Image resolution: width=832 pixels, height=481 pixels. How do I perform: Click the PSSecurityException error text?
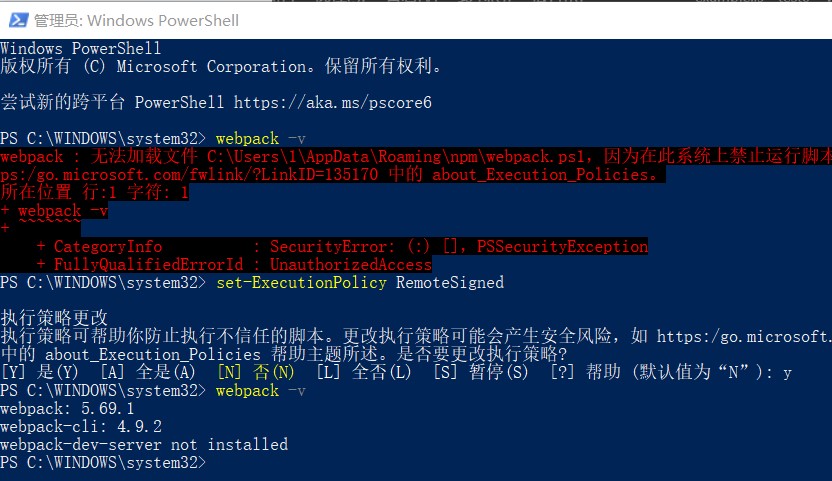562,246
